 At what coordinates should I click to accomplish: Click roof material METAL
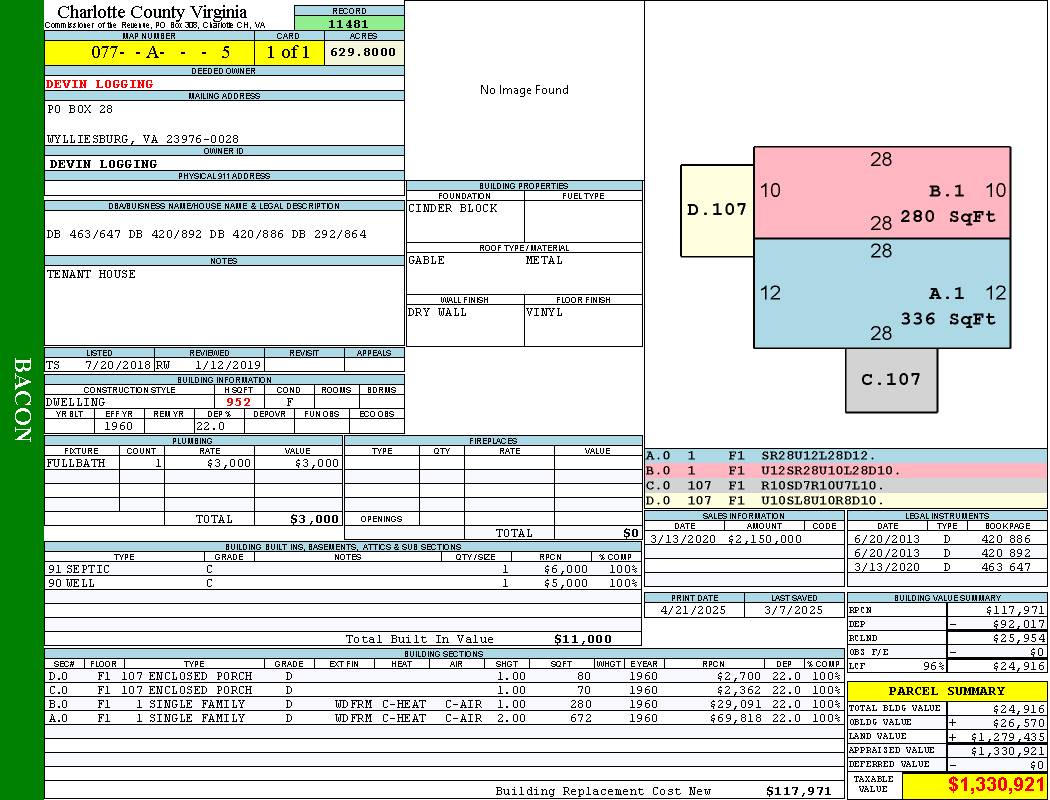tap(544, 260)
